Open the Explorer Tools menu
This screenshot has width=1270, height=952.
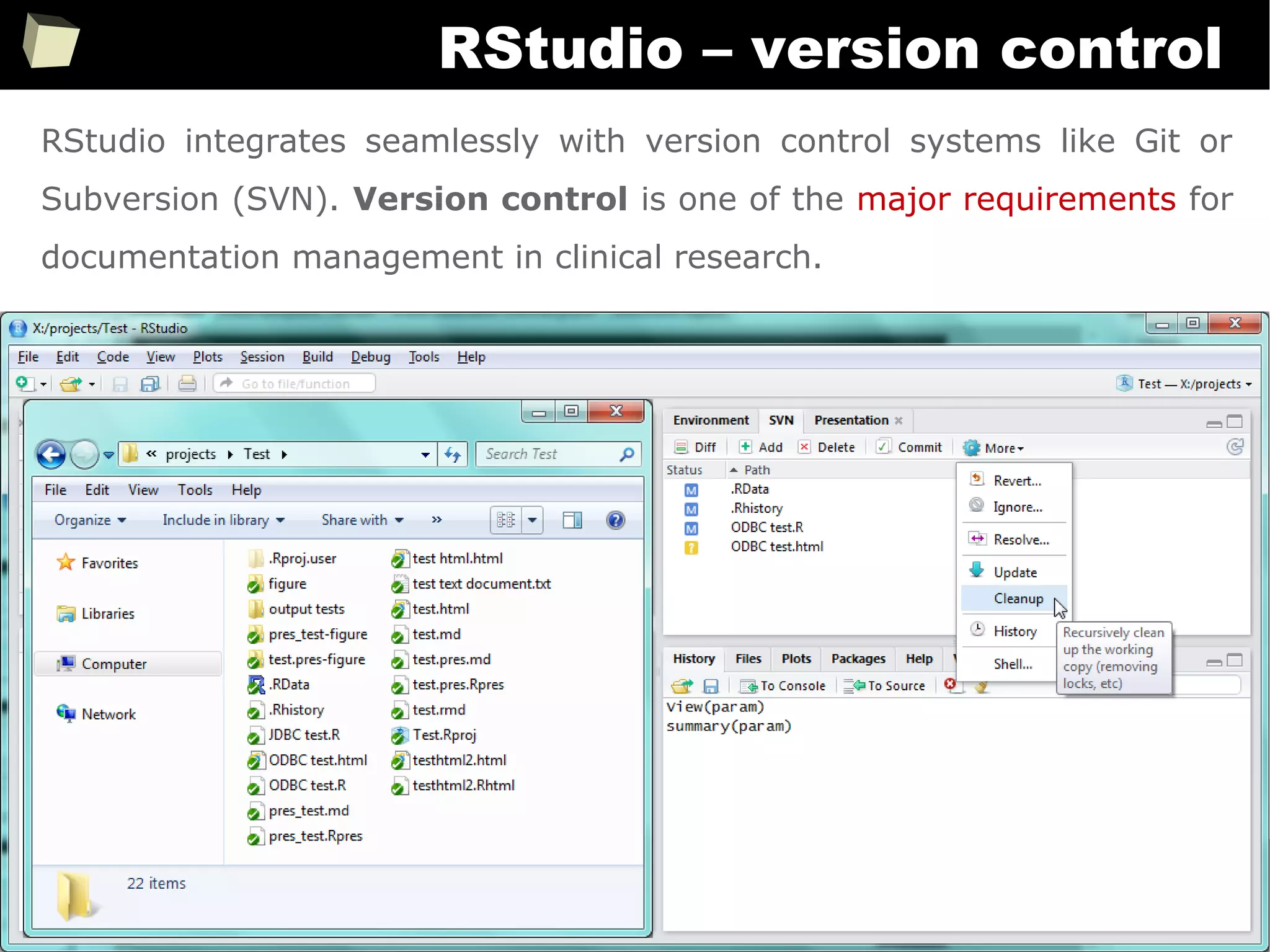[195, 490]
